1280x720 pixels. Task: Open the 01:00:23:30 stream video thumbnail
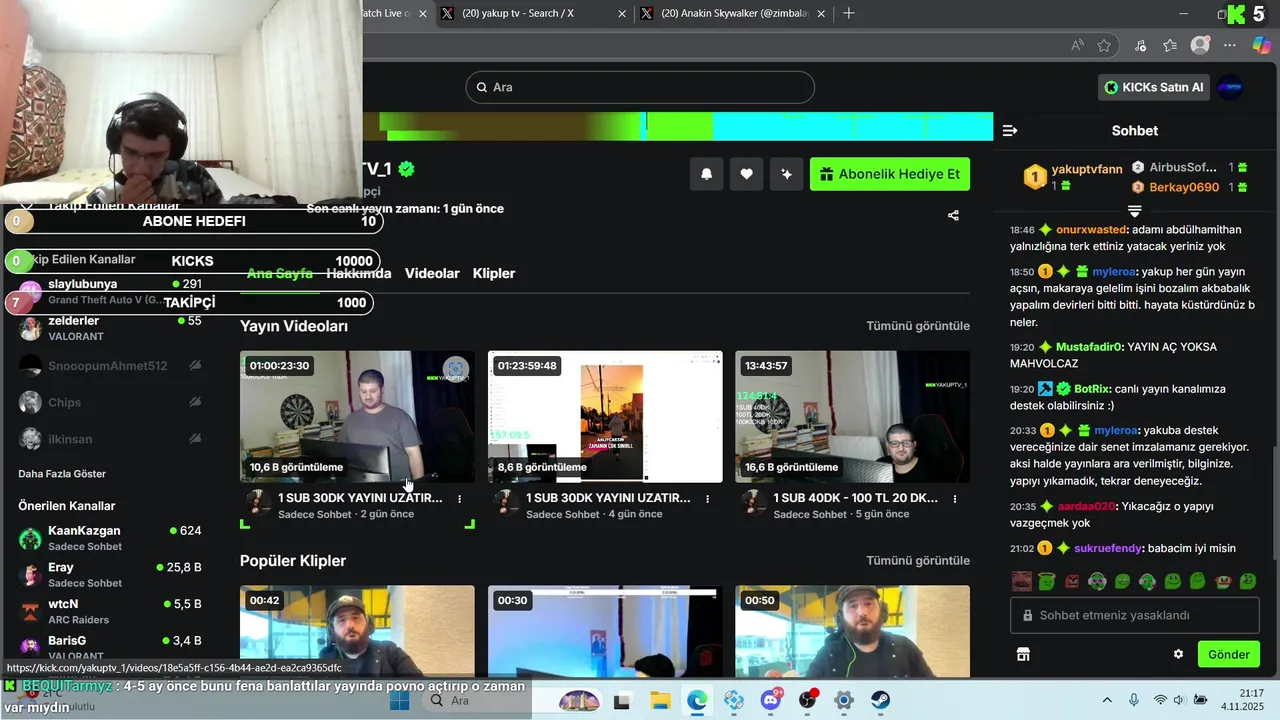(357, 417)
